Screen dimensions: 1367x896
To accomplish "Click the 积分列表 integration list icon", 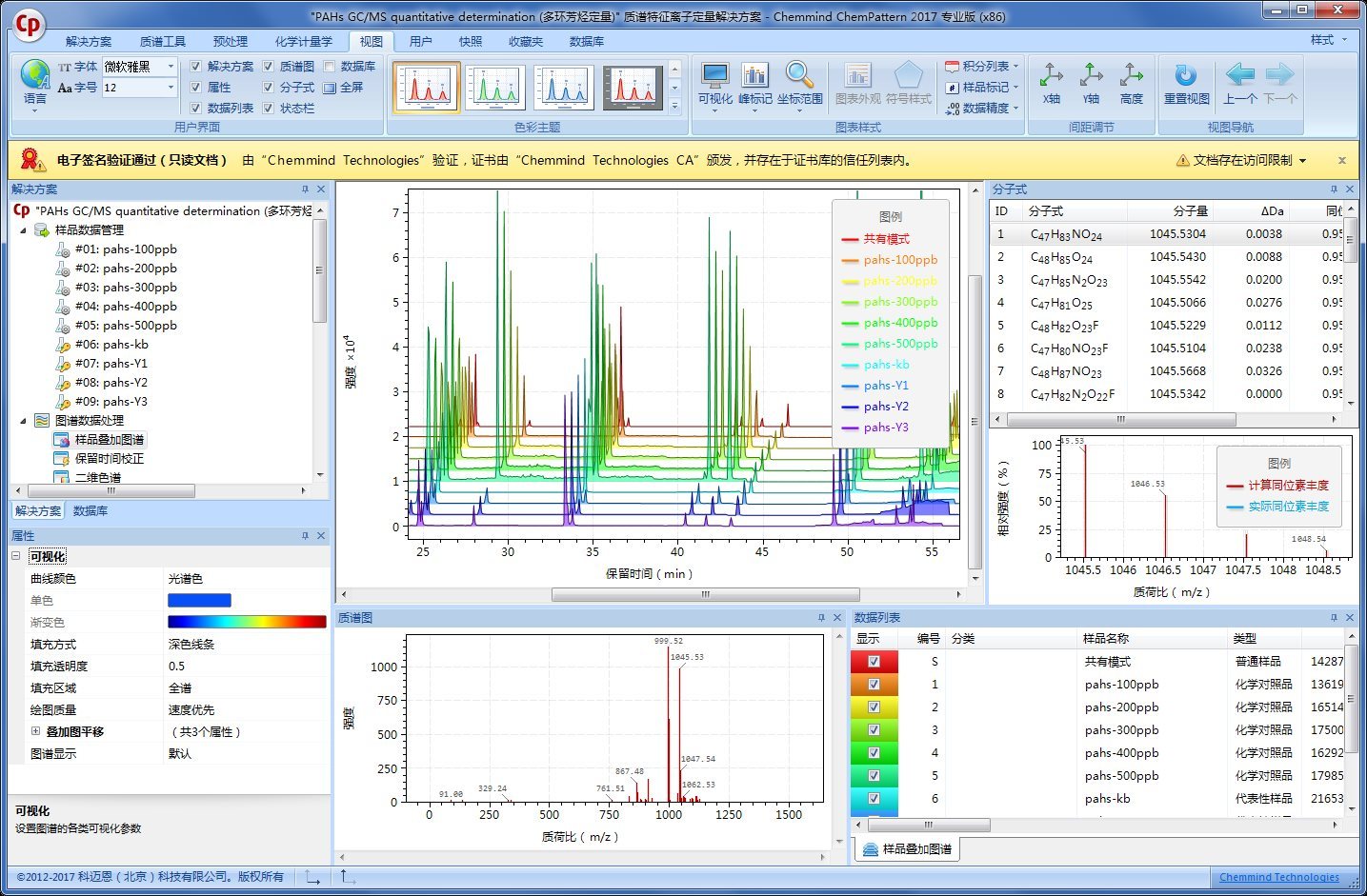I will (x=952, y=67).
